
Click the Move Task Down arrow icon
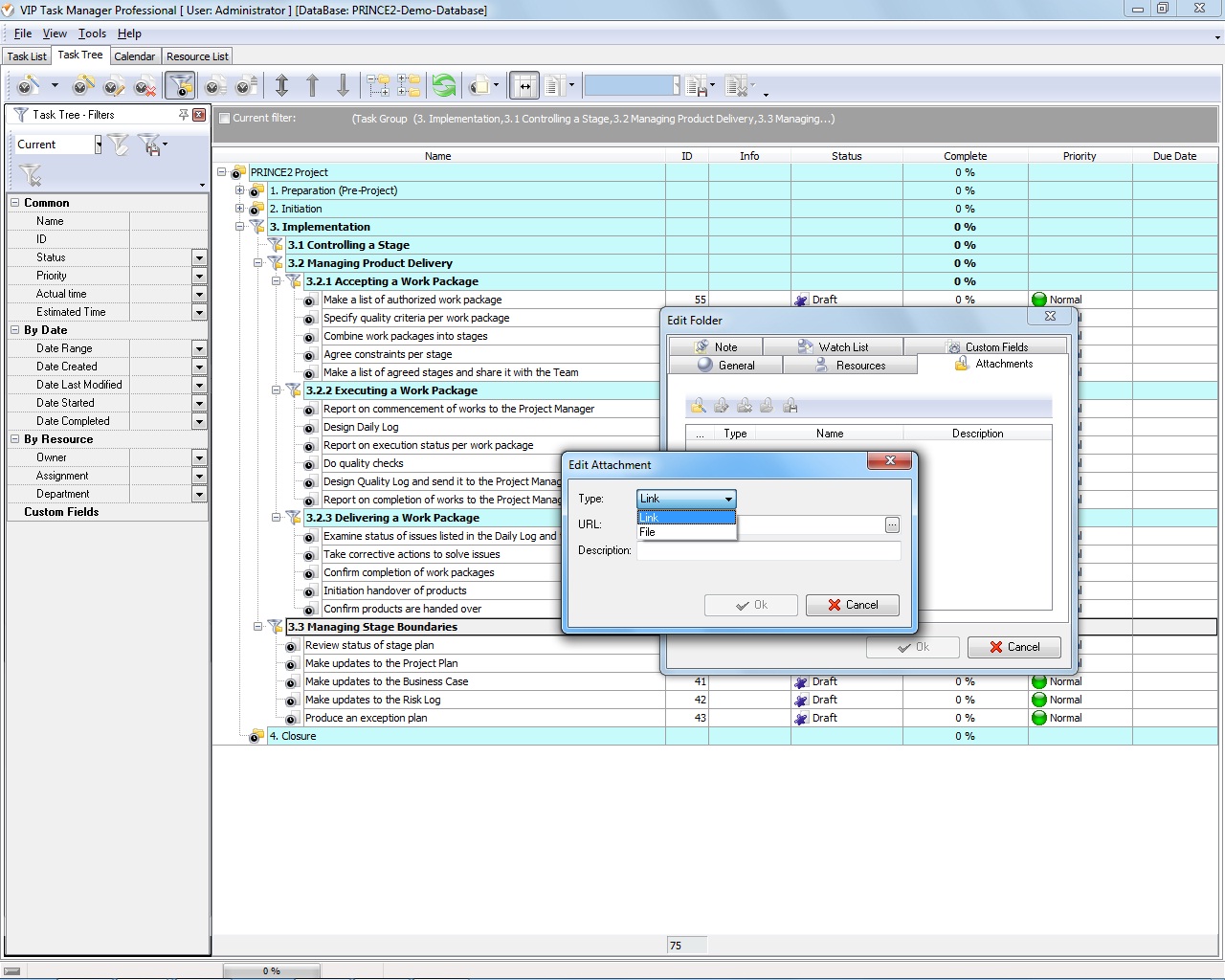point(343,86)
